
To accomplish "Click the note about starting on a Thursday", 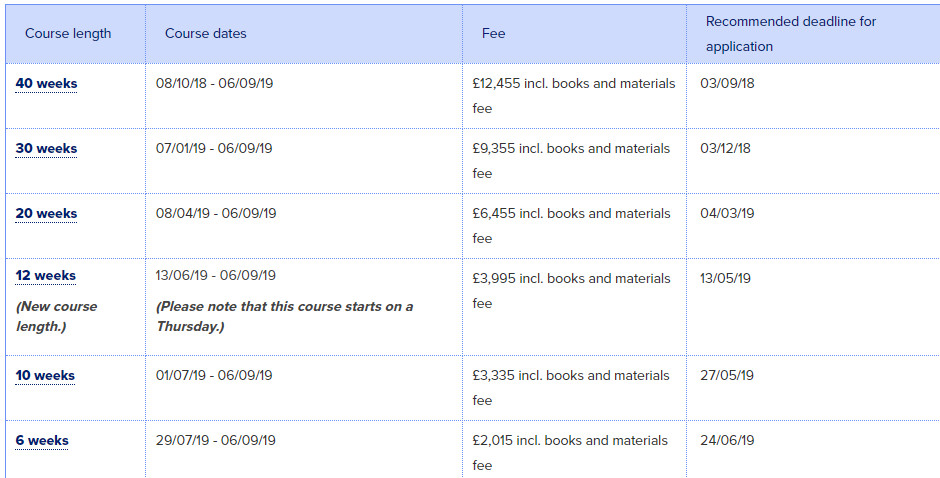I will (285, 316).
